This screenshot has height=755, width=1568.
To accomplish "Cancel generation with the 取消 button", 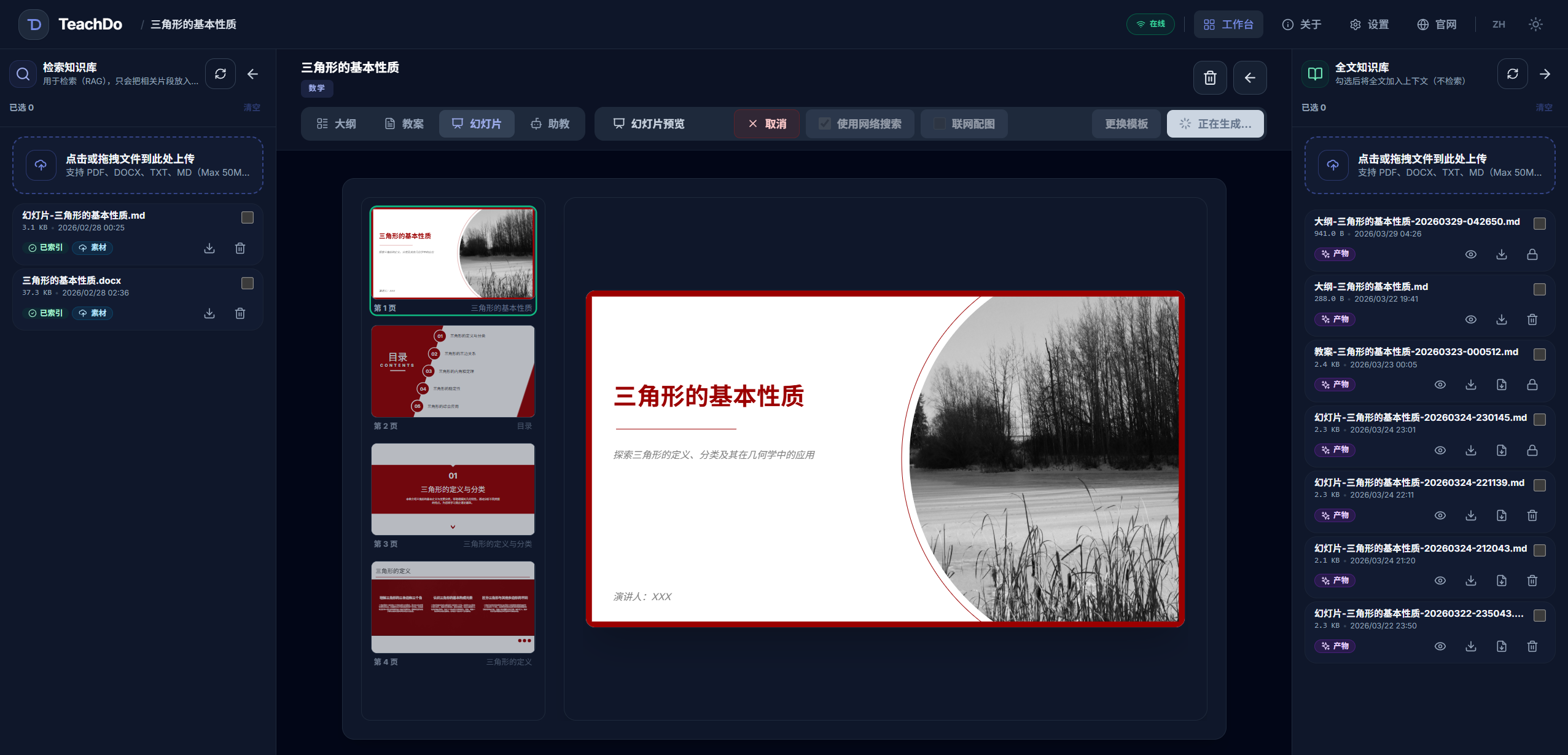I will [766, 123].
